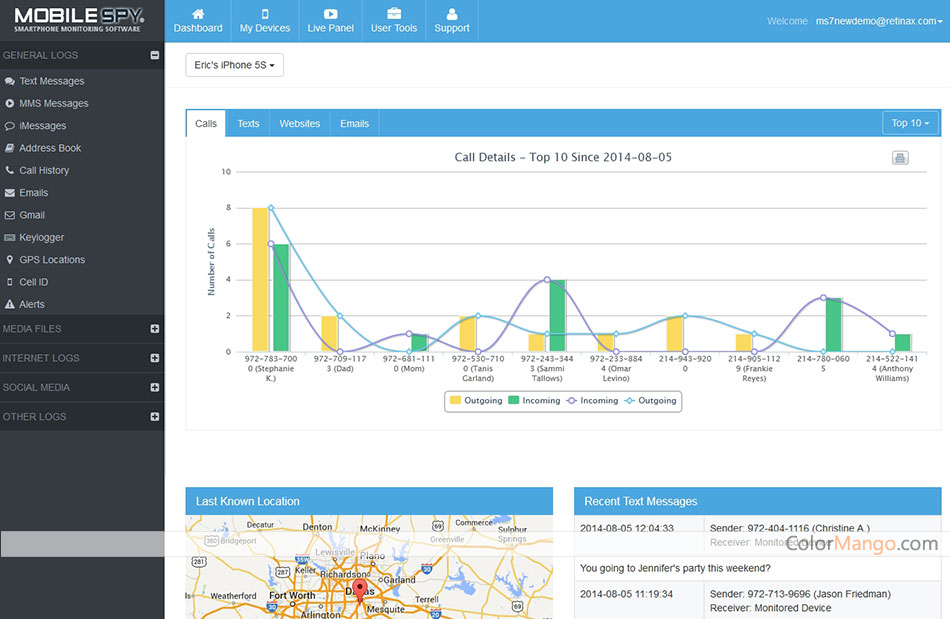Open the Cell ID log
This screenshot has width=950, height=619.
[33, 282]
